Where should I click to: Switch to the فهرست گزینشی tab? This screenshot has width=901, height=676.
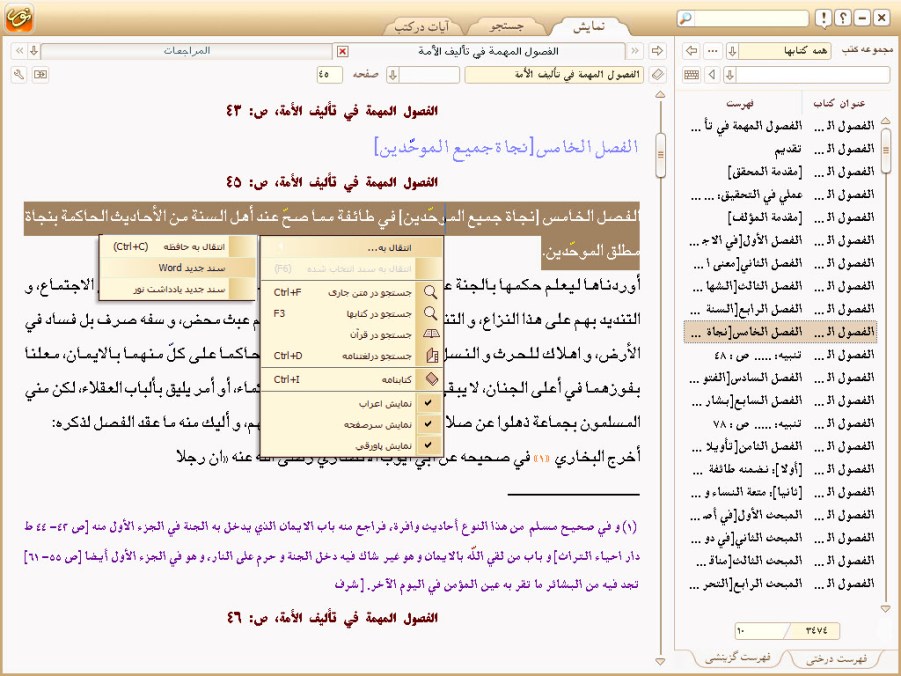(x=738, y=657)
